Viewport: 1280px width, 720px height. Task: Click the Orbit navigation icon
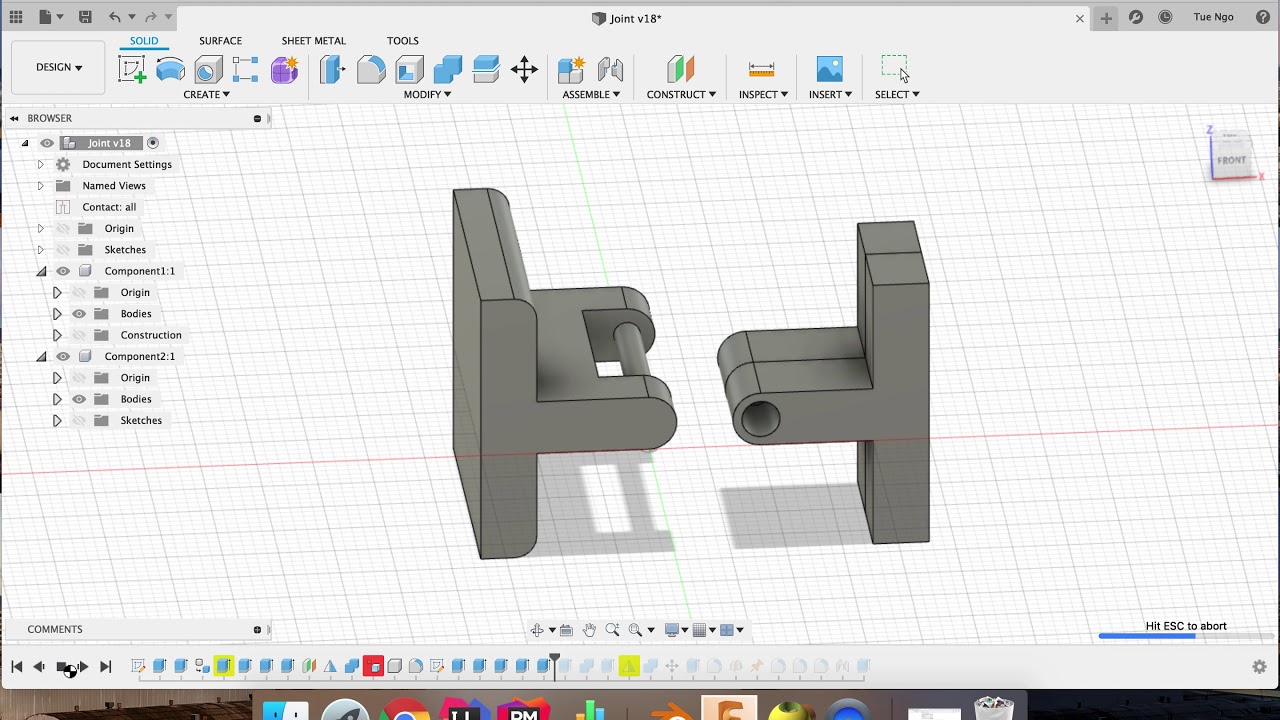click(537, 630)
